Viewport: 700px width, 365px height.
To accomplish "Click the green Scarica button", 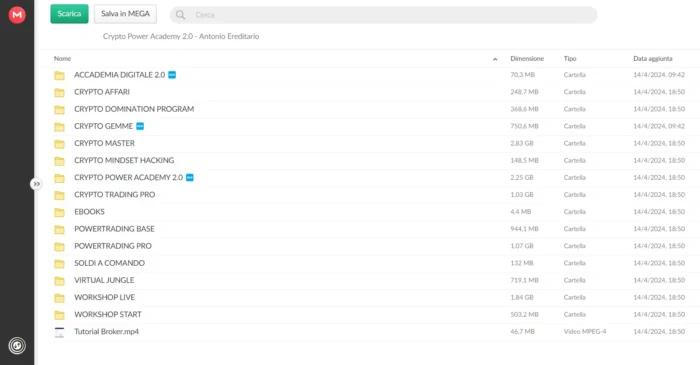I will coord(69,14).
